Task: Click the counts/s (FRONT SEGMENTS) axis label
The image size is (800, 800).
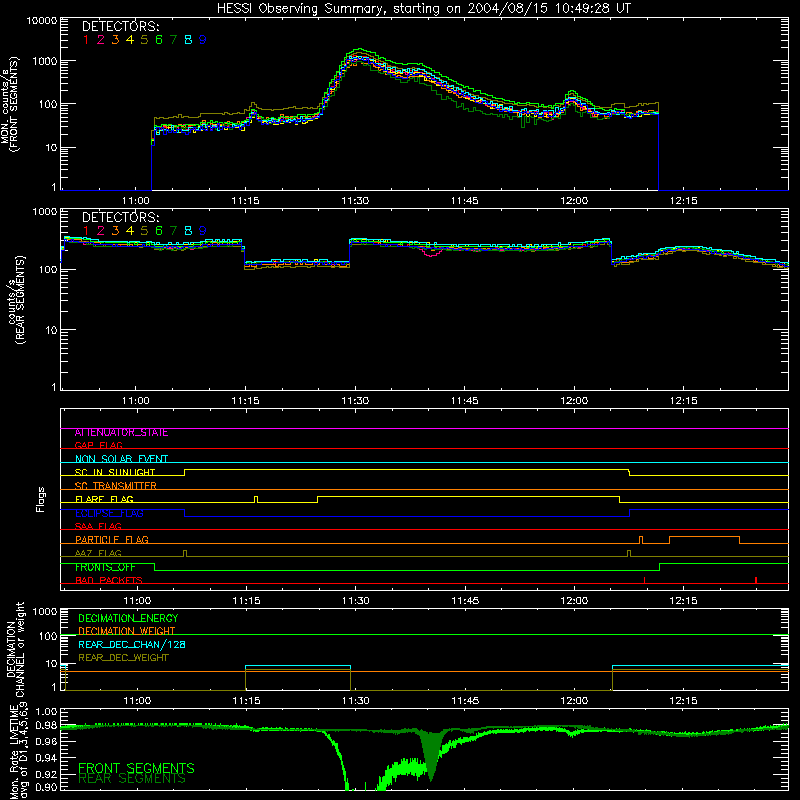Action: [10, 104]
